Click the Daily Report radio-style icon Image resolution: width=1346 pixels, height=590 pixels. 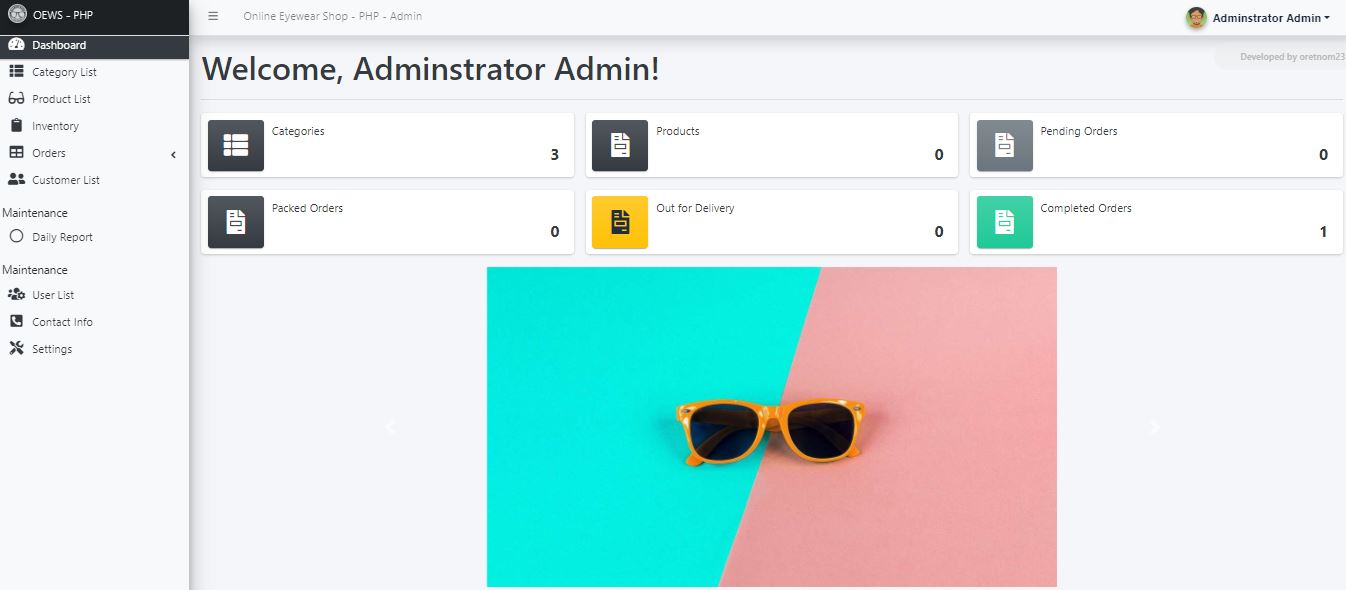coord(17,236)
